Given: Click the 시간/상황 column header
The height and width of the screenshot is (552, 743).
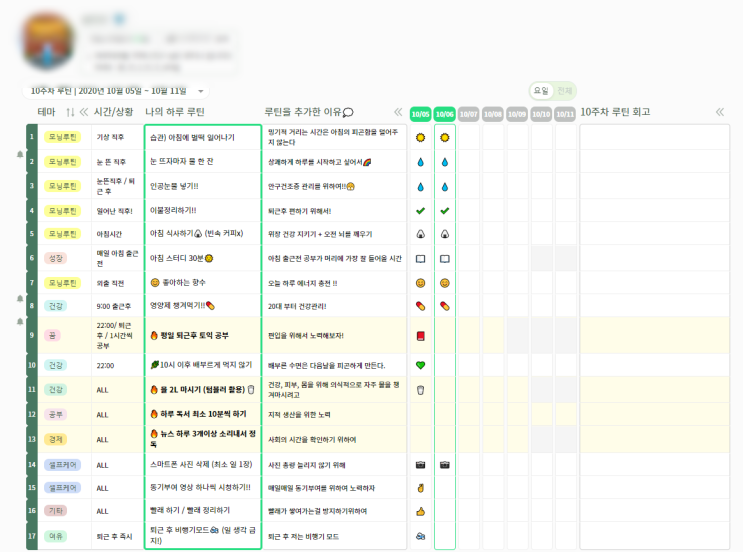Looking at the screenshot, I should click(x=113, y=112).
